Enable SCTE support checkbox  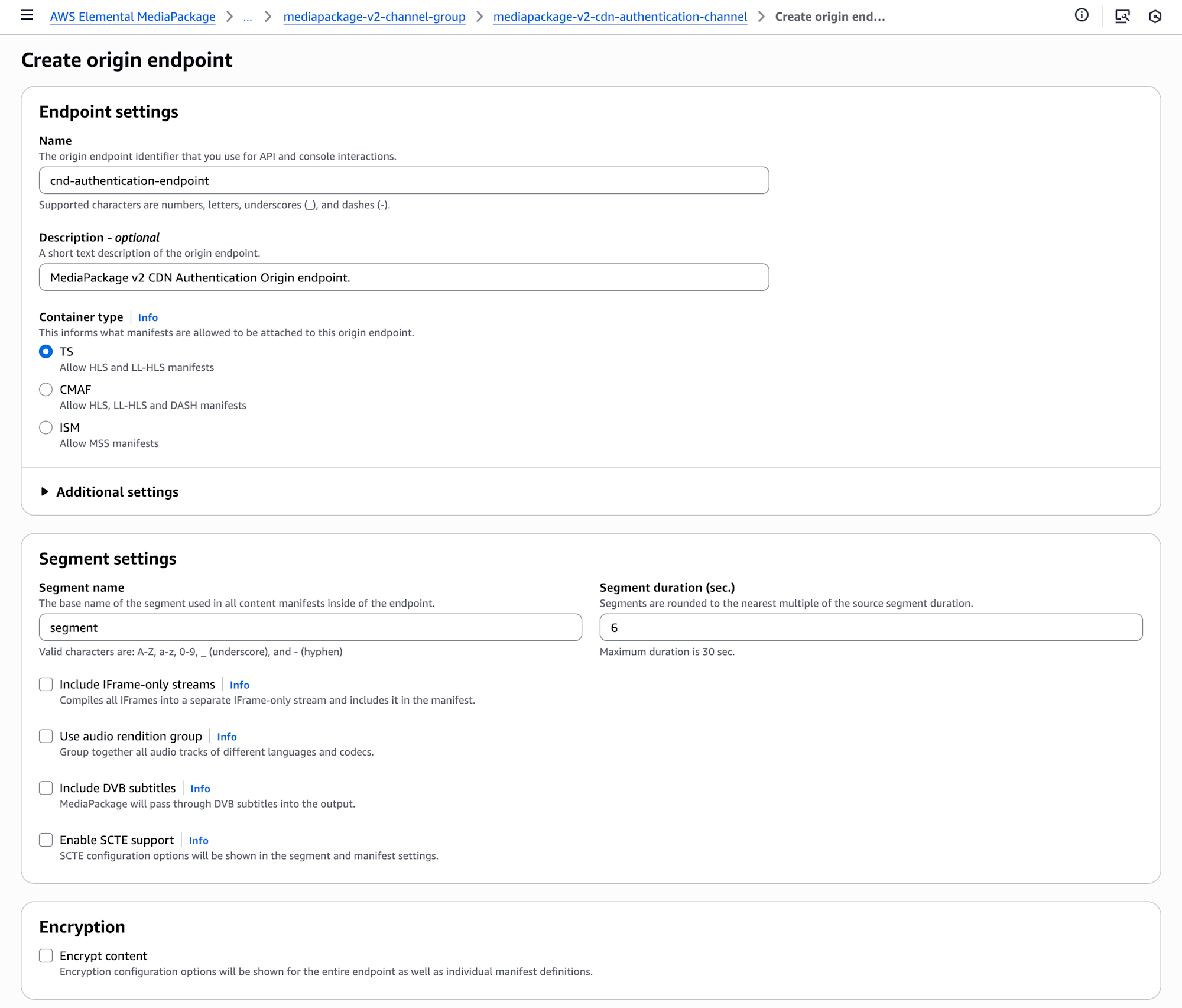(x=46, y=840)
